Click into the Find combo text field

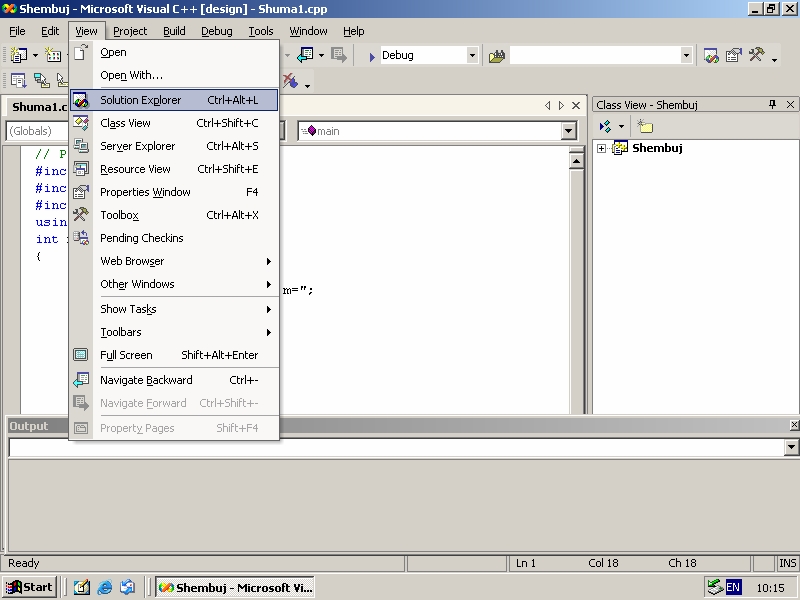(595, 55)
